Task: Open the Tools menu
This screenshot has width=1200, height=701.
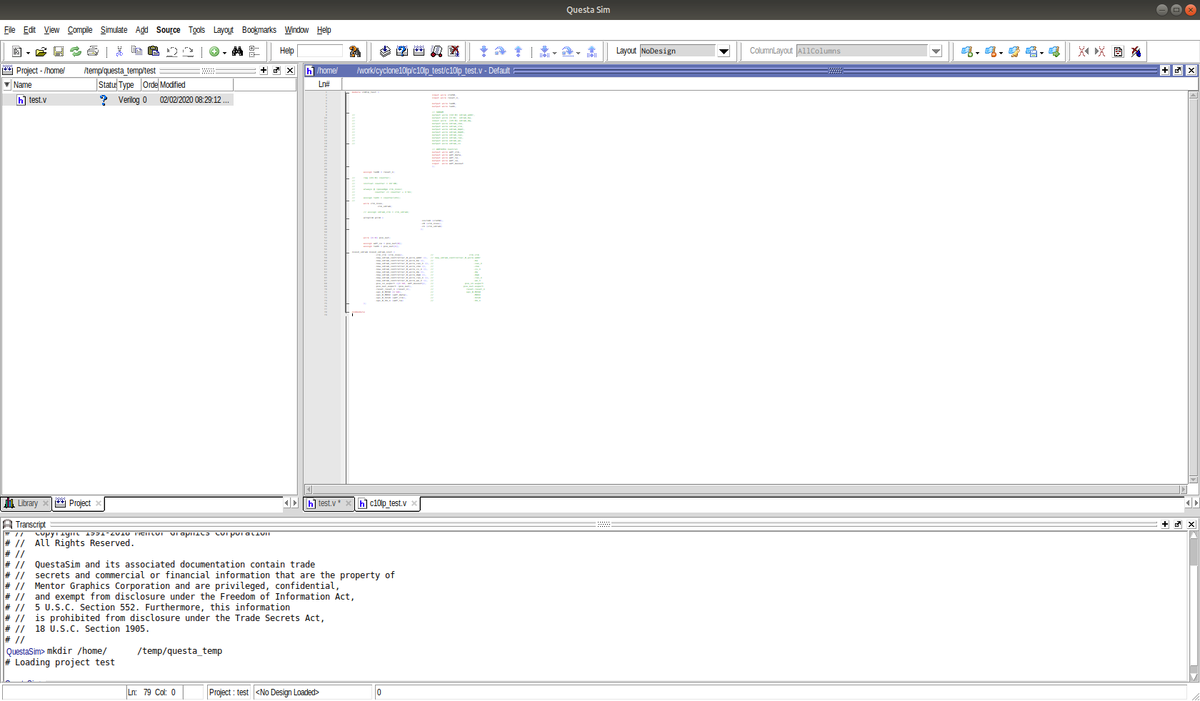Action: [197, 30]
